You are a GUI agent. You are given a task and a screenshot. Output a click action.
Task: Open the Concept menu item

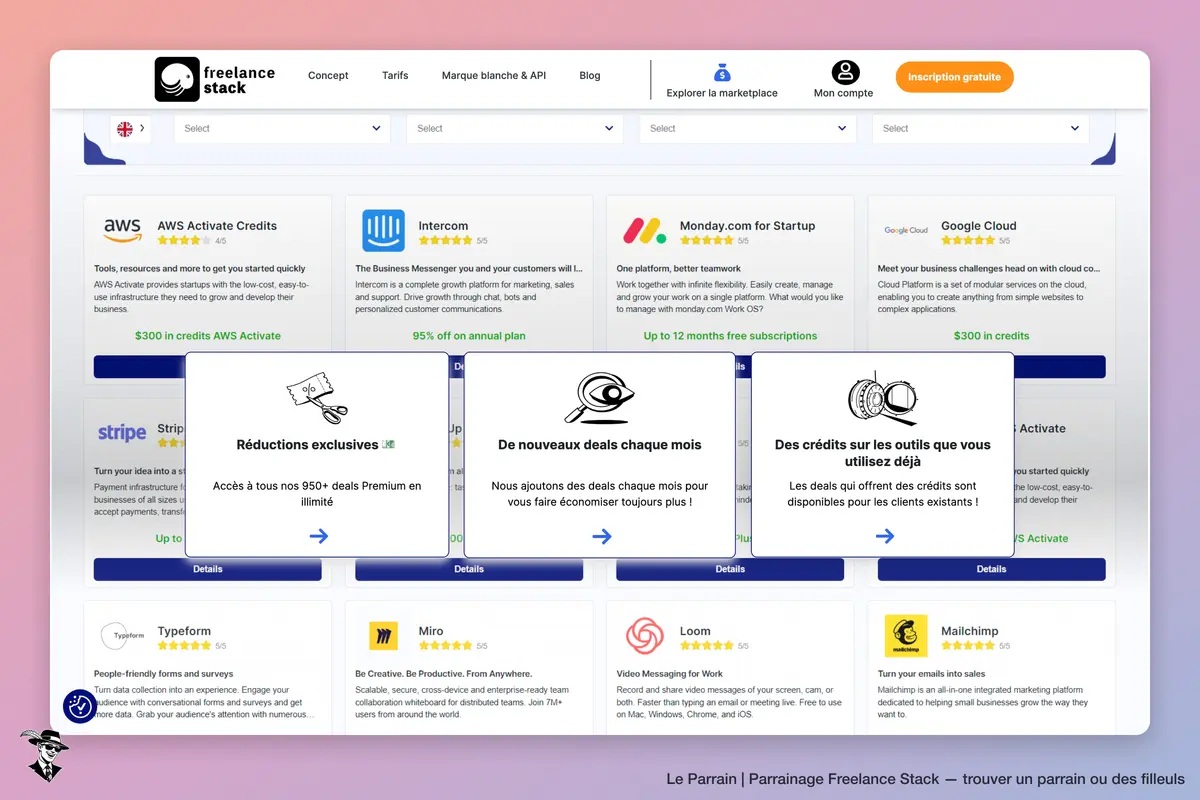(x=328, y=75)
